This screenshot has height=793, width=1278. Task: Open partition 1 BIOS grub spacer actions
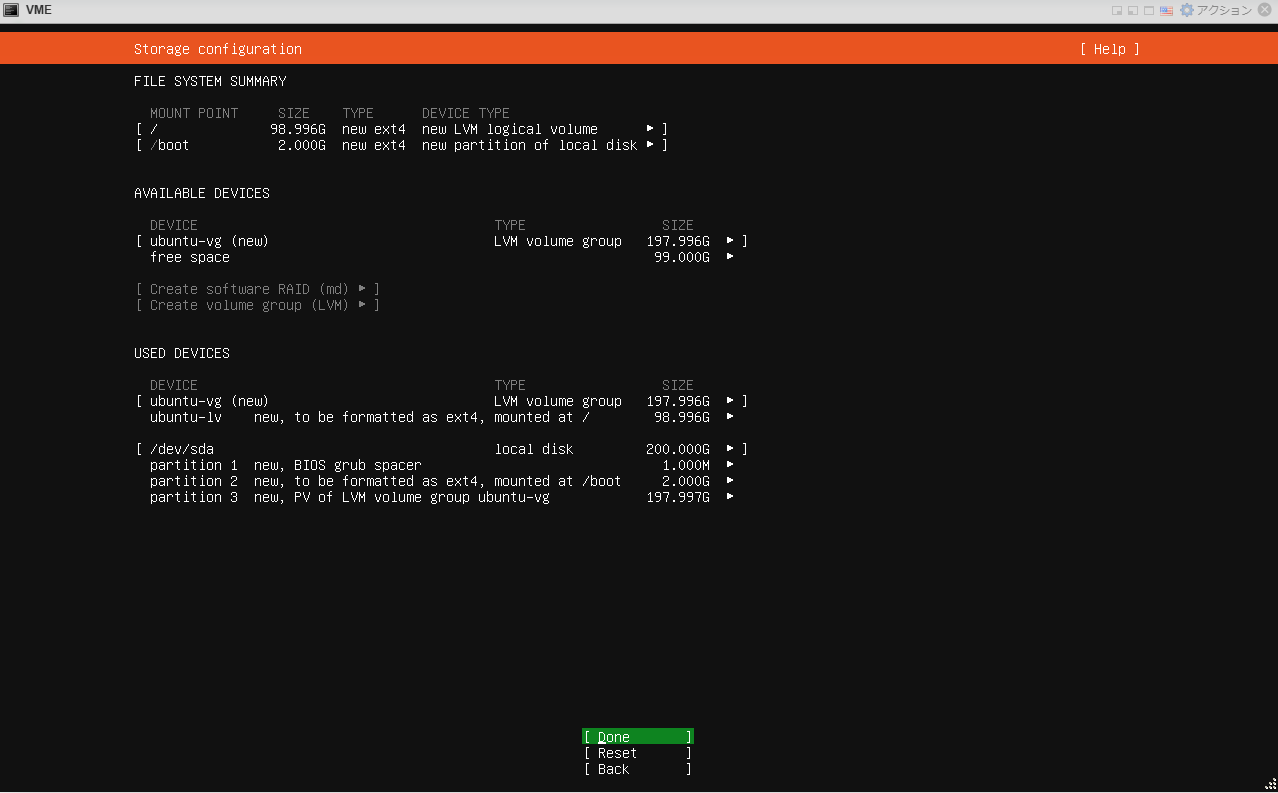[x=731, y=465]
